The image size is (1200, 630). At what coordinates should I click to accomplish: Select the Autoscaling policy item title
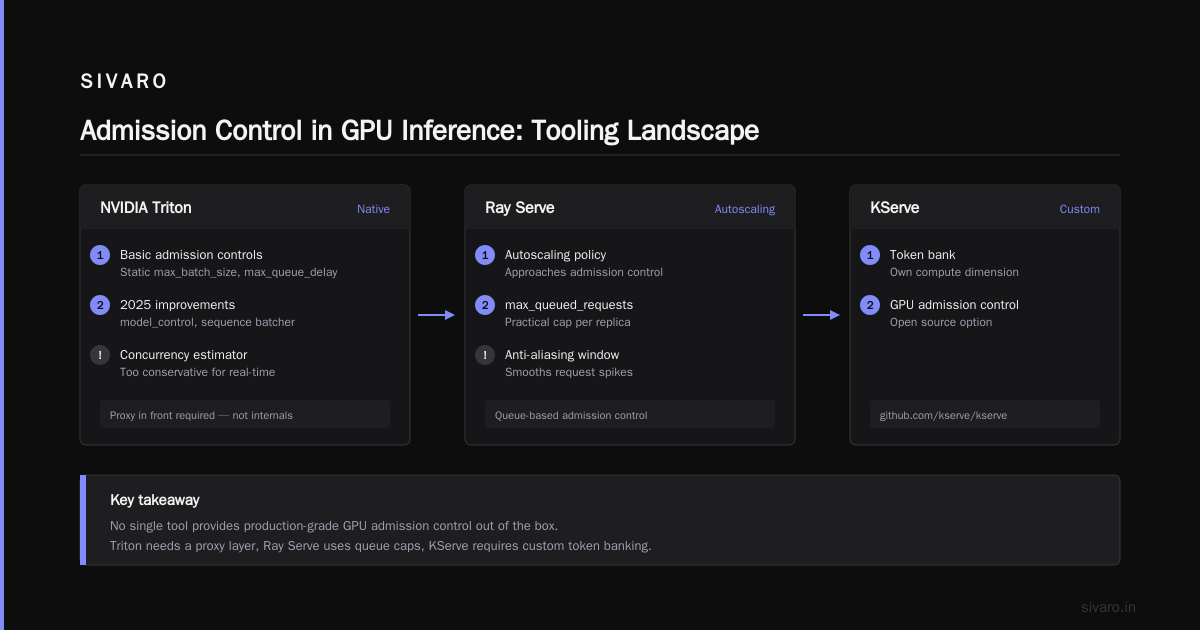(x=555, y=255)
